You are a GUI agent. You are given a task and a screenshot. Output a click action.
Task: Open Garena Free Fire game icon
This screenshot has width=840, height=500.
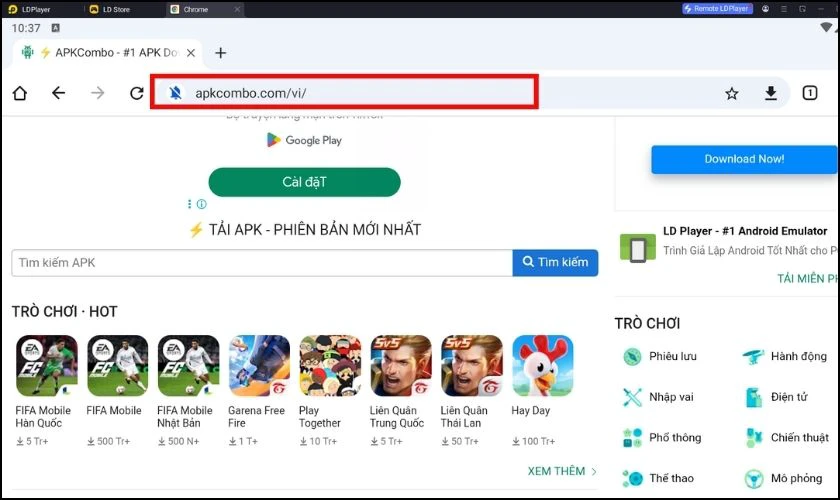click(x=259, y=366)
